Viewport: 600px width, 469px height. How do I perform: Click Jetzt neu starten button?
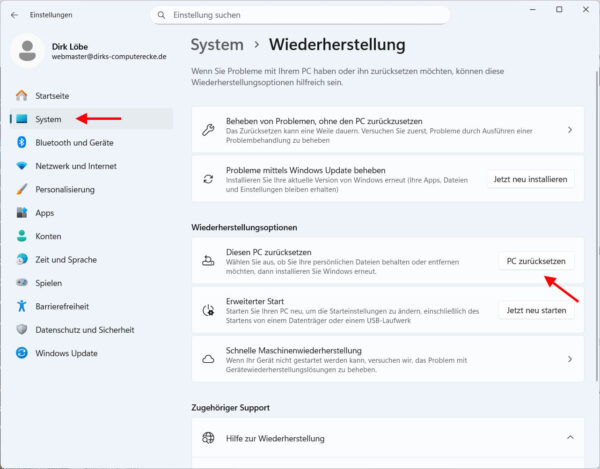click(x=536, y=310)
